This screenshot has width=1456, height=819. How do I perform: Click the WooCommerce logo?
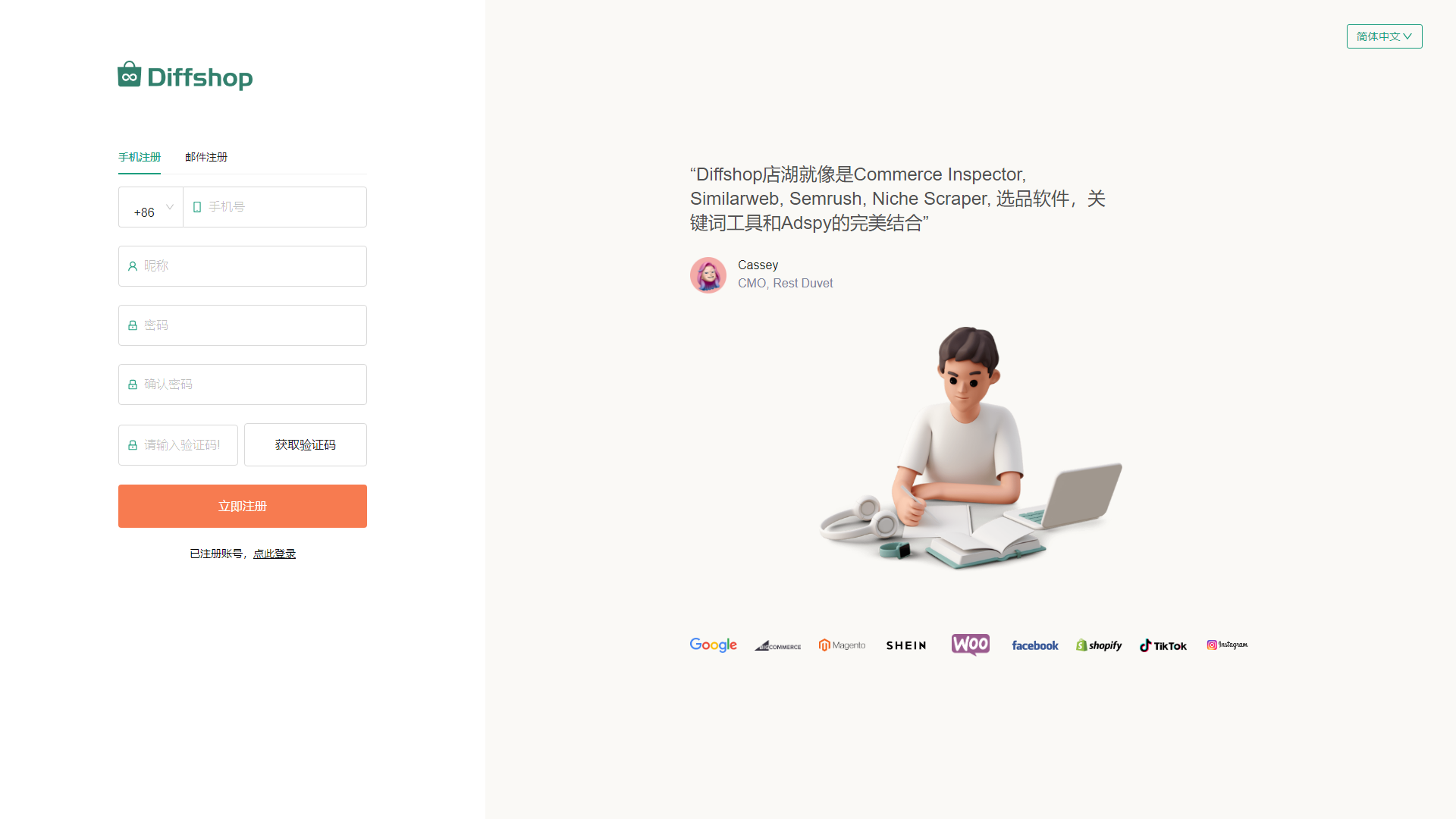[971, 645]
